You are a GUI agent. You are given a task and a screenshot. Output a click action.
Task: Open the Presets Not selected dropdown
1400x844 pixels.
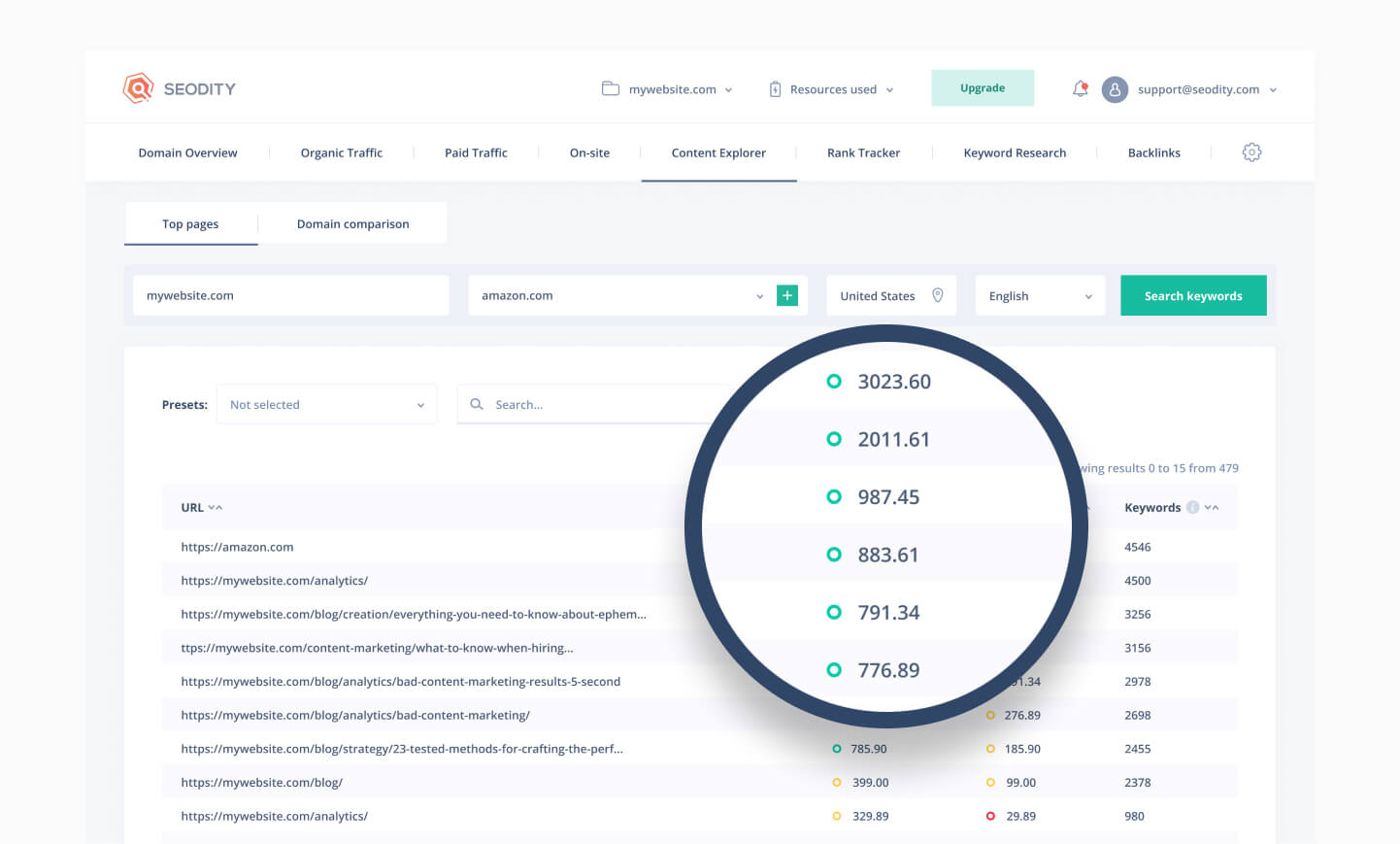[x=326, y=405]
